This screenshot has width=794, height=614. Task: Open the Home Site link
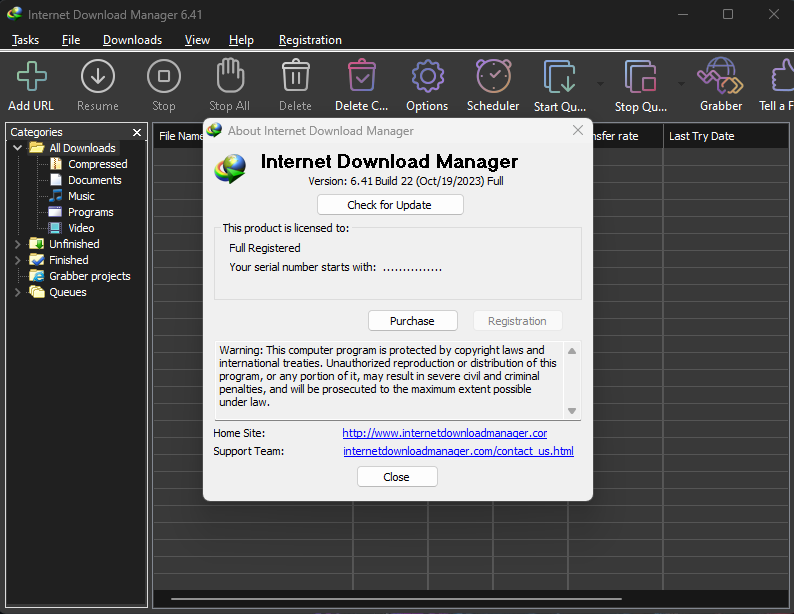pyautogui.click(x=445, y=433)
